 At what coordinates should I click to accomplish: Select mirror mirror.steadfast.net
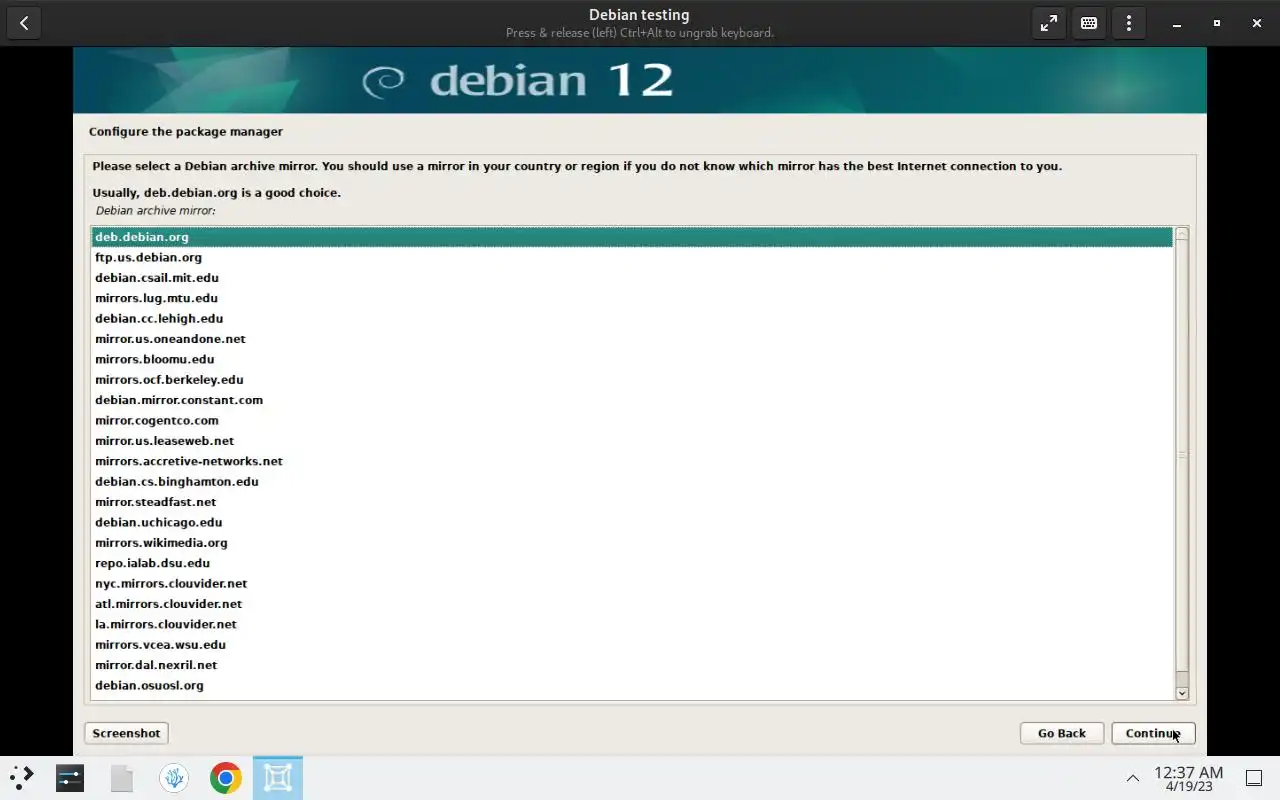pyautogui.click(x=631, y=502)
